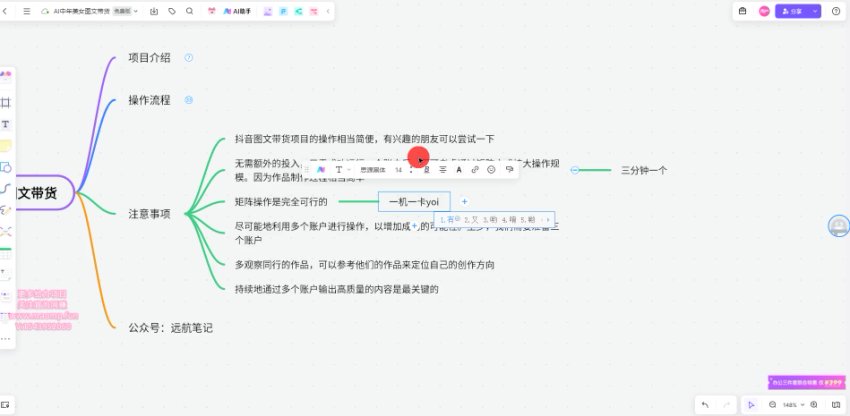The width and height of the screenshot is (850, 416).
Task: Open the text alignment option in floating toolbar
Action: [443, 170]
